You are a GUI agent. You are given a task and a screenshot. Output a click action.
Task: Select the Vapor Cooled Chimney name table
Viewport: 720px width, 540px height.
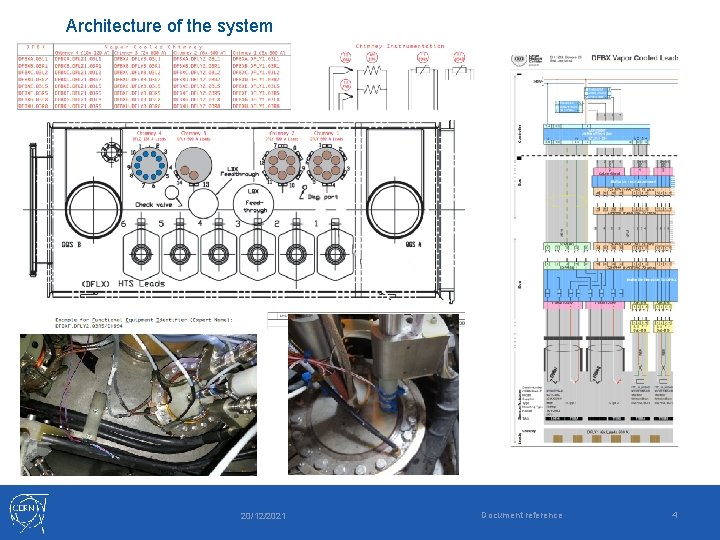coord(154,77)
